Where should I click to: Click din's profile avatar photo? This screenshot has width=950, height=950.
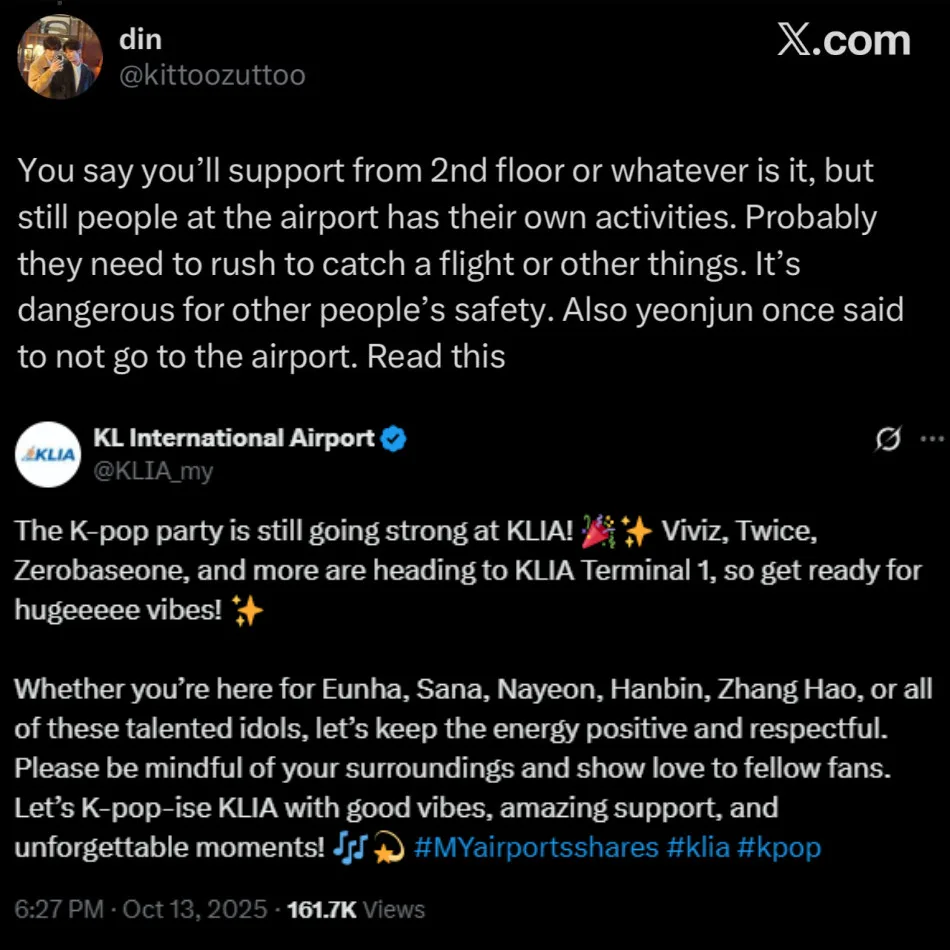60,58
